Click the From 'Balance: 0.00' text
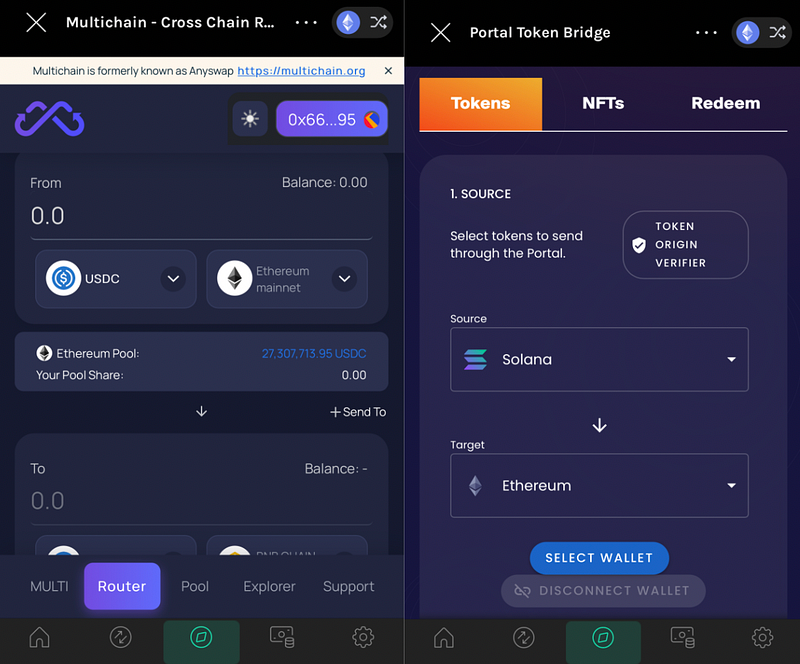The image size is (800, 664). [x=324, y=182]
